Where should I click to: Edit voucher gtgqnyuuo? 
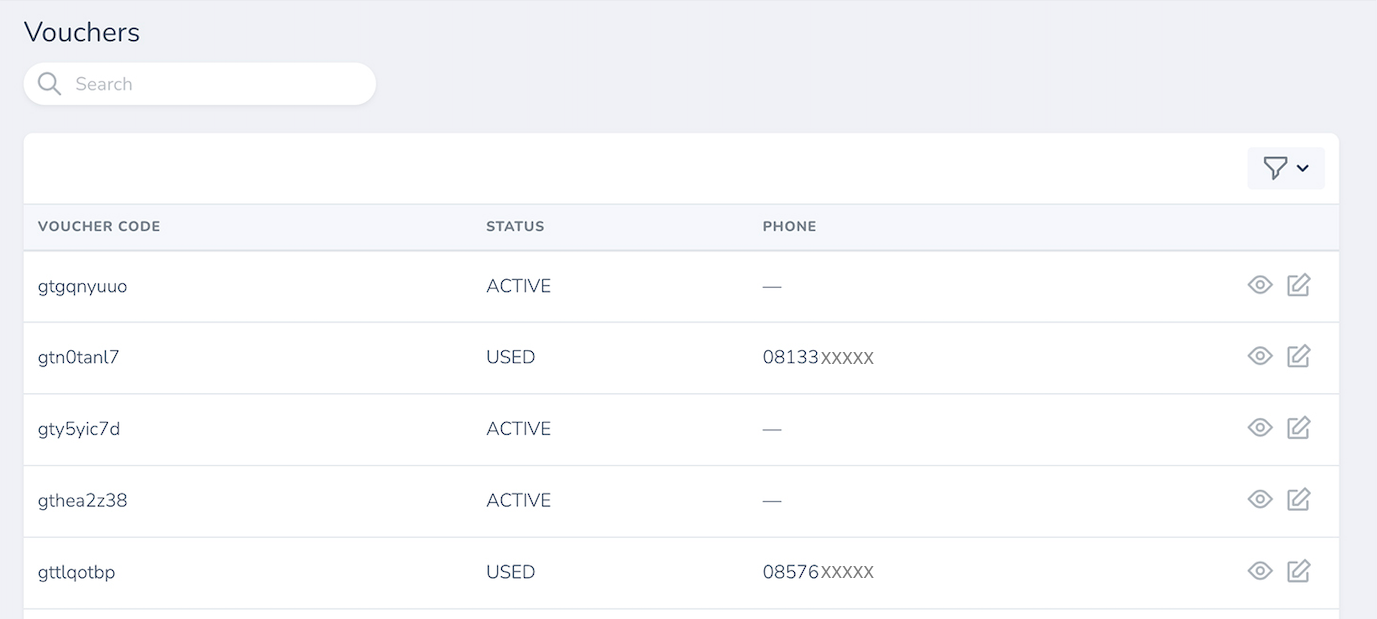click(1298, 286)
